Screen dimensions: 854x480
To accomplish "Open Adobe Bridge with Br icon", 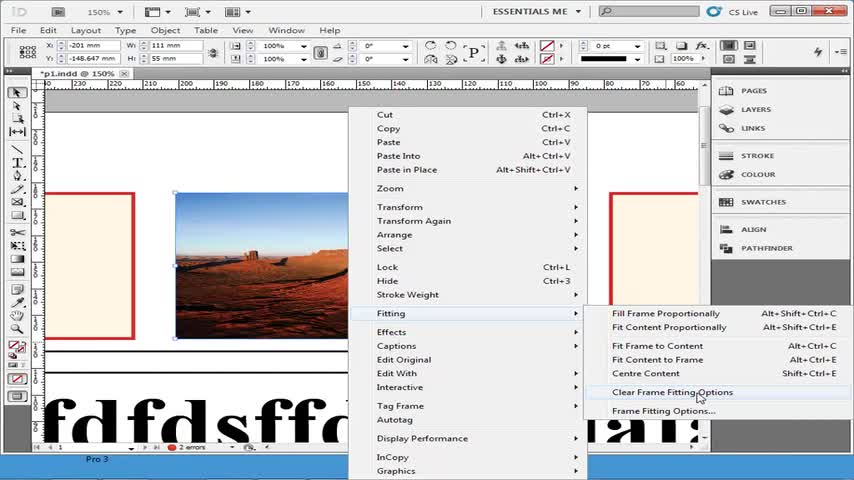I will 58,11.
